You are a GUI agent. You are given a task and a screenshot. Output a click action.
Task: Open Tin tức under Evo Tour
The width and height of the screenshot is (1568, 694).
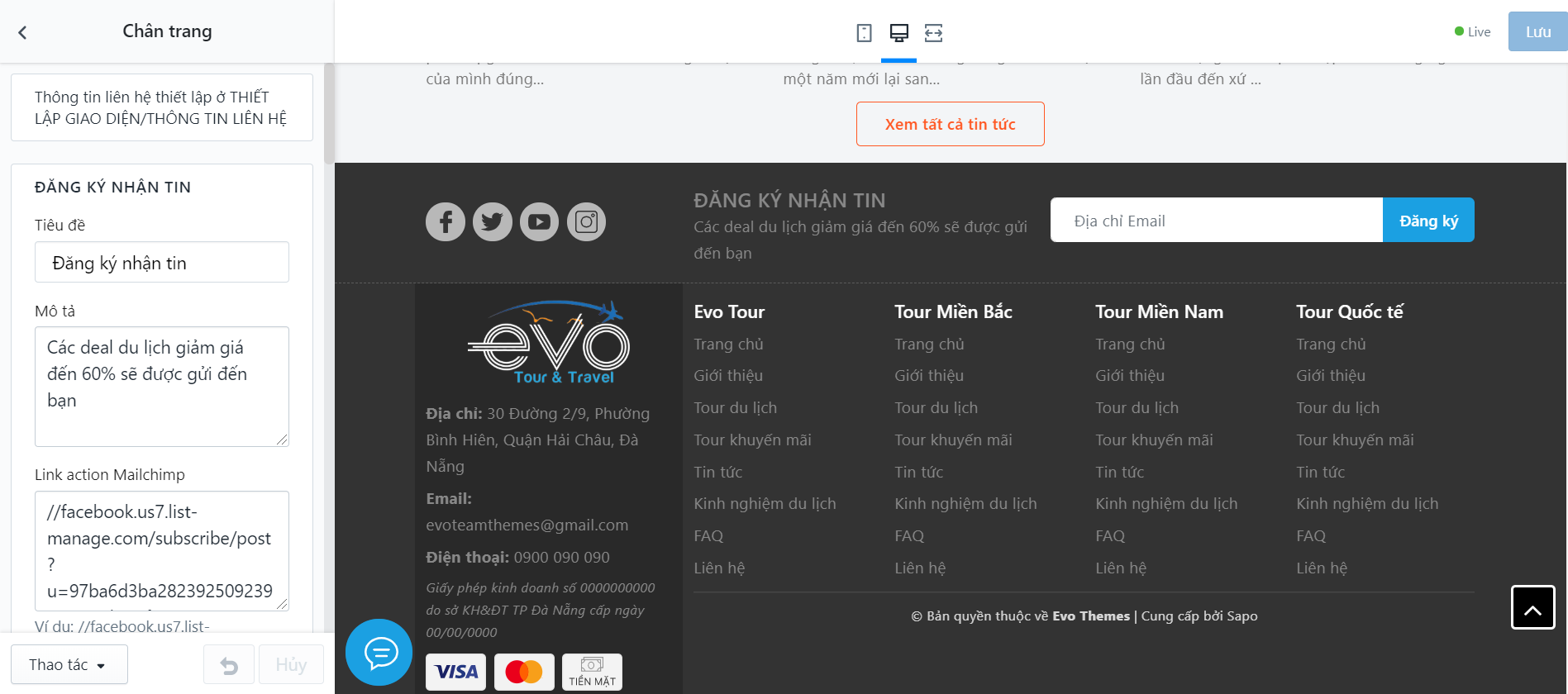pyautogui.click(x=717, y=473)
